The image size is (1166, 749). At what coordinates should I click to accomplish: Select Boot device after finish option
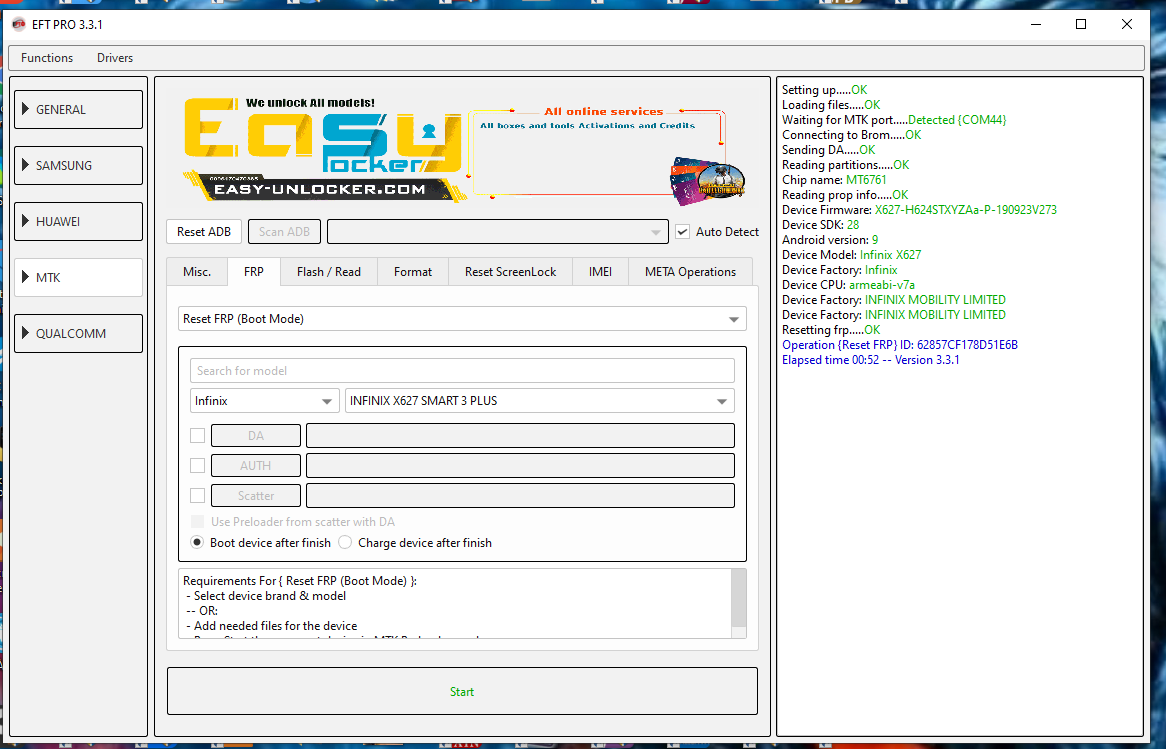tap(197, 542)
